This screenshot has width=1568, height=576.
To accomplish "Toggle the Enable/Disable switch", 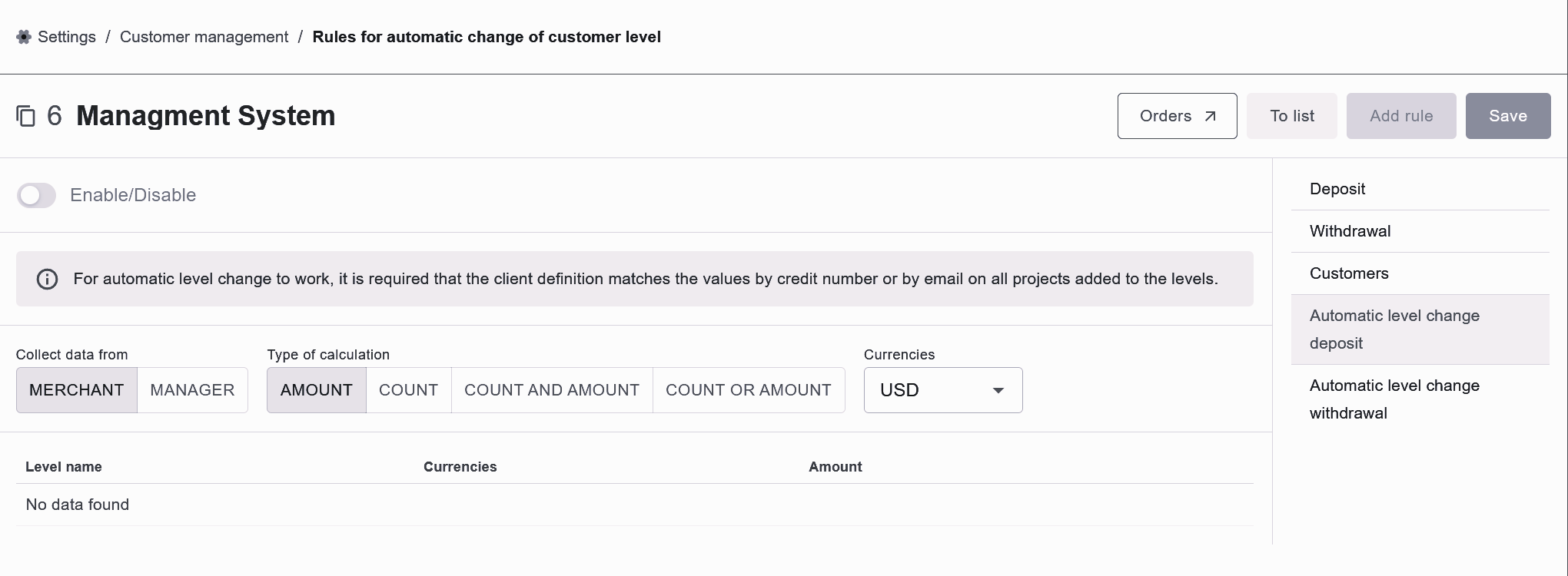I will tap(36, 195).
